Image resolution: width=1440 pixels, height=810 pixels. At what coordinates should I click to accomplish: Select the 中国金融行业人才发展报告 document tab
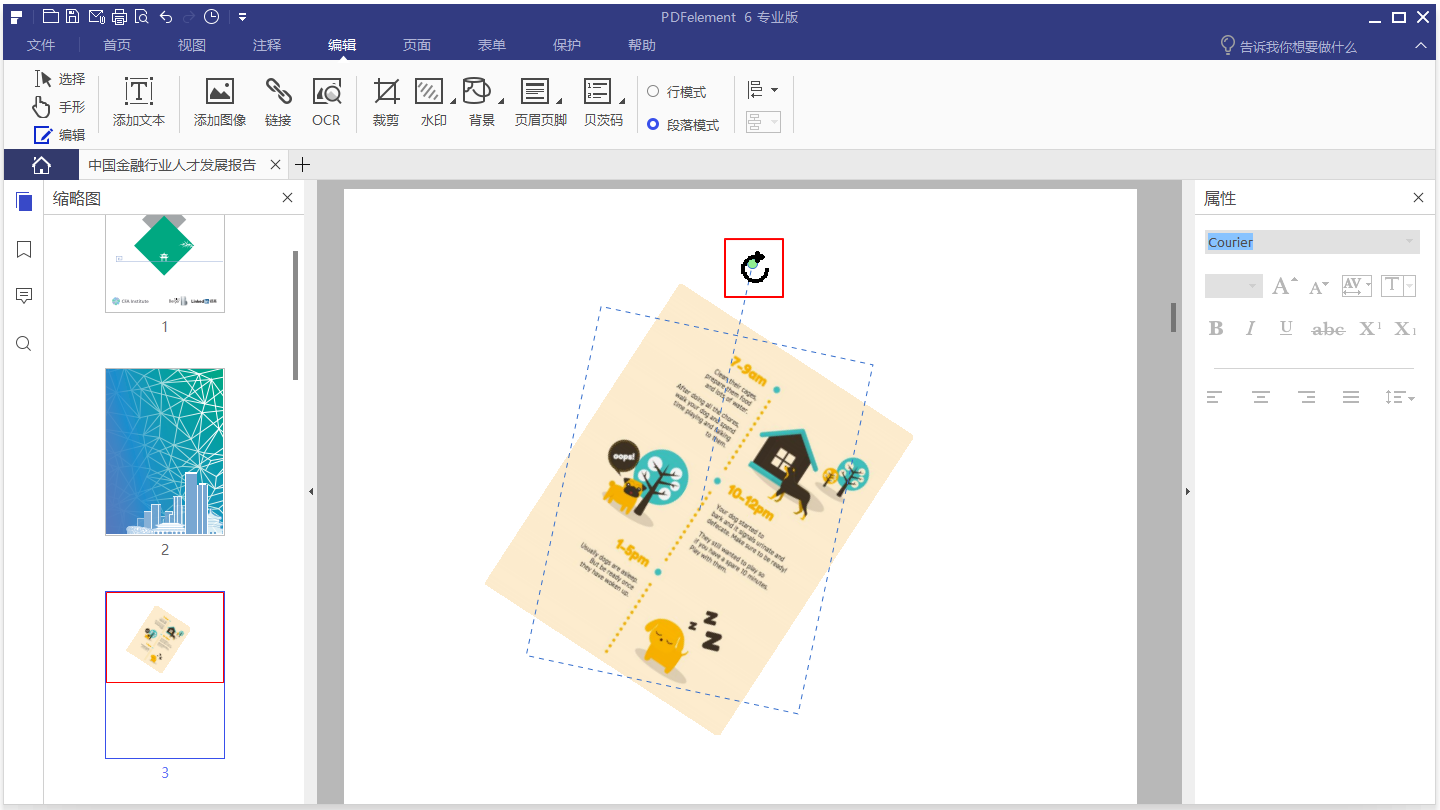click(172, 165)
